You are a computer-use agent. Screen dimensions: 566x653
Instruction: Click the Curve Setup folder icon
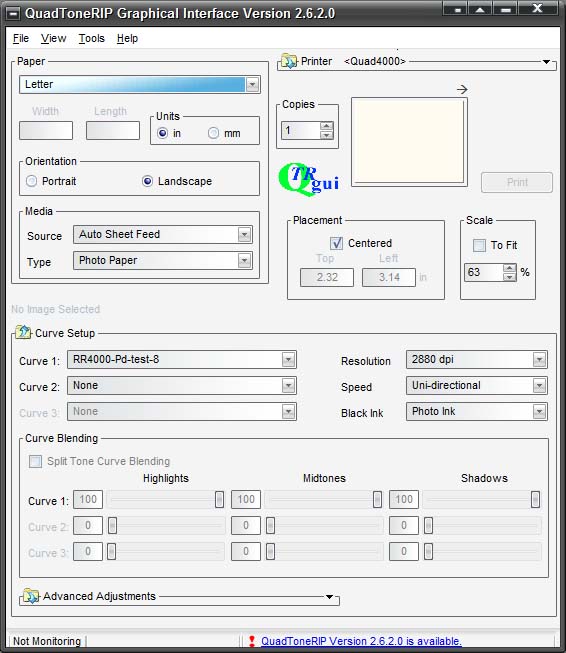click(23, 332)
